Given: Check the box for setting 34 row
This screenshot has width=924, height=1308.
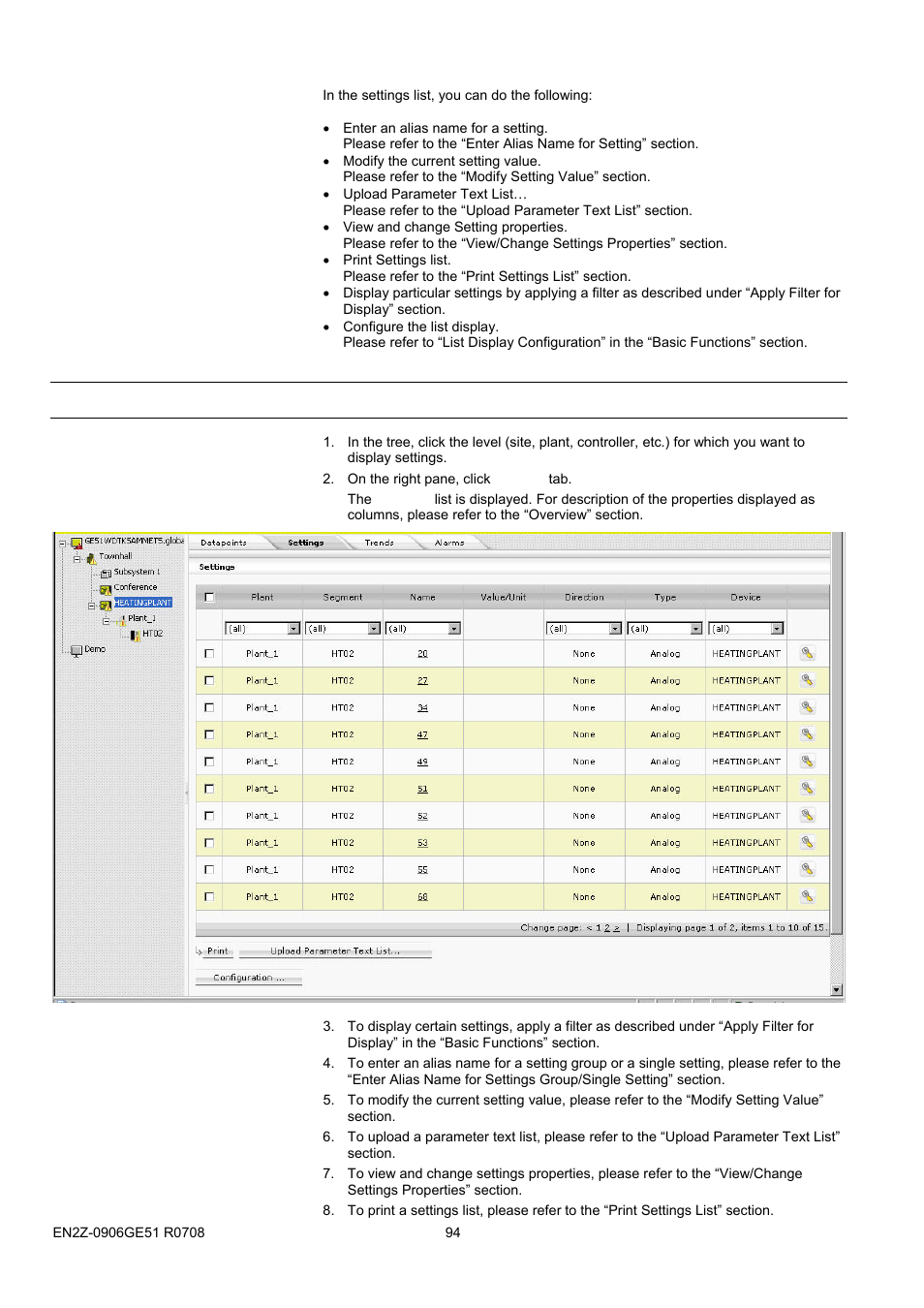Looking at the screenshot, I should click(x=209, y=708).
